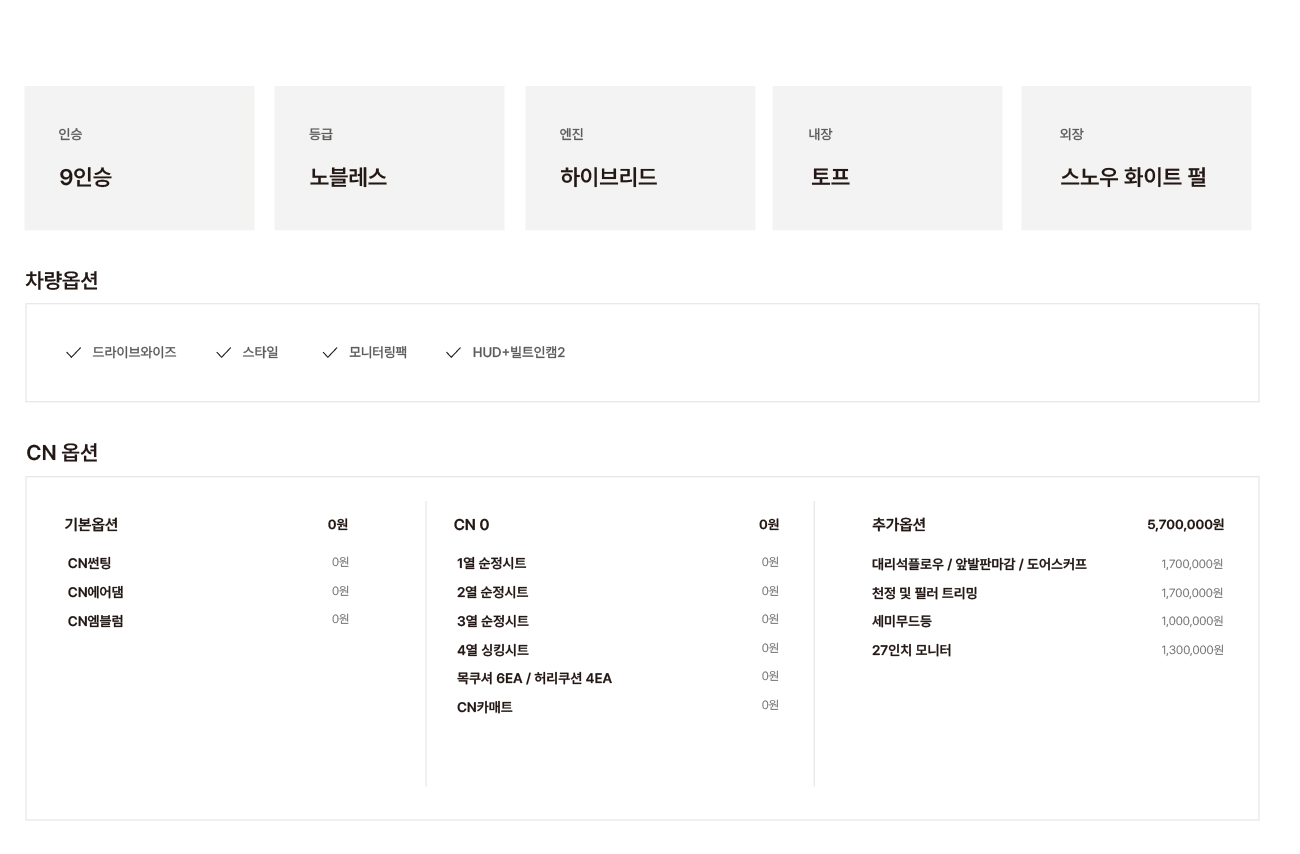Click the 인승 label

tap(70, 134)
